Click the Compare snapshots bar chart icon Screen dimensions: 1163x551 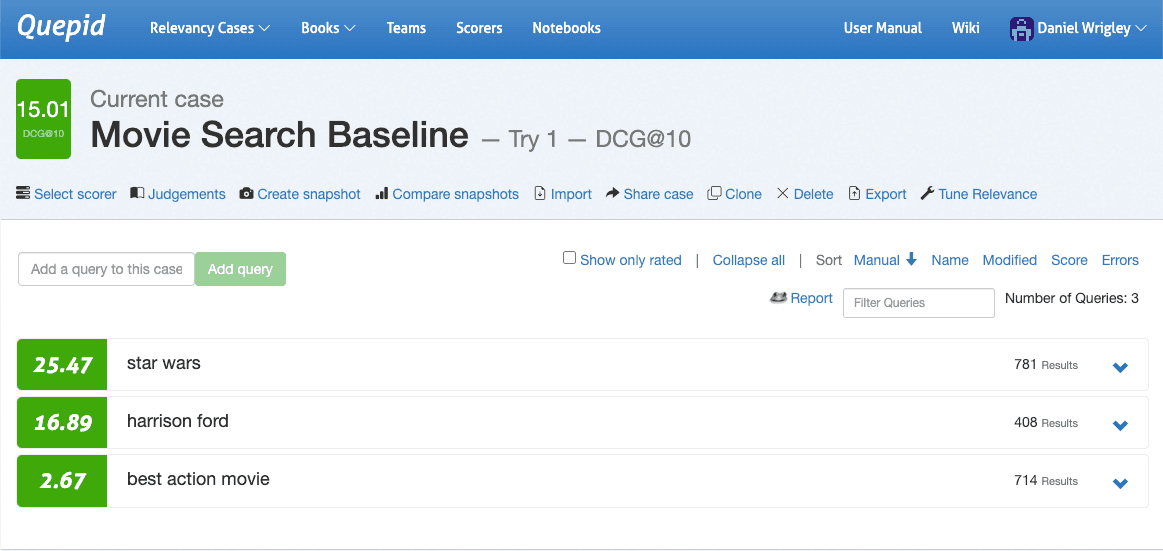(x=382, y=194)
